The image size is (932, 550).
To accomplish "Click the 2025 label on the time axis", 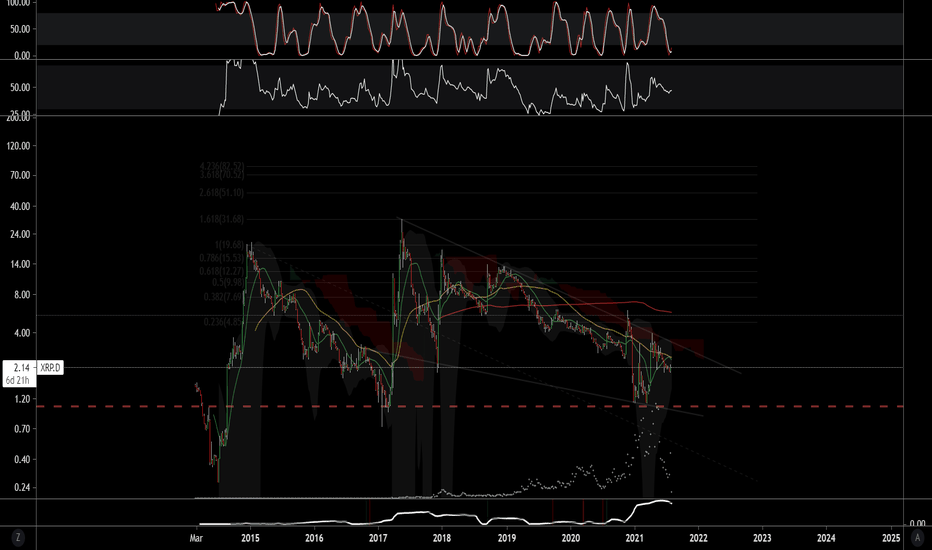I will (x=891, y=538).
